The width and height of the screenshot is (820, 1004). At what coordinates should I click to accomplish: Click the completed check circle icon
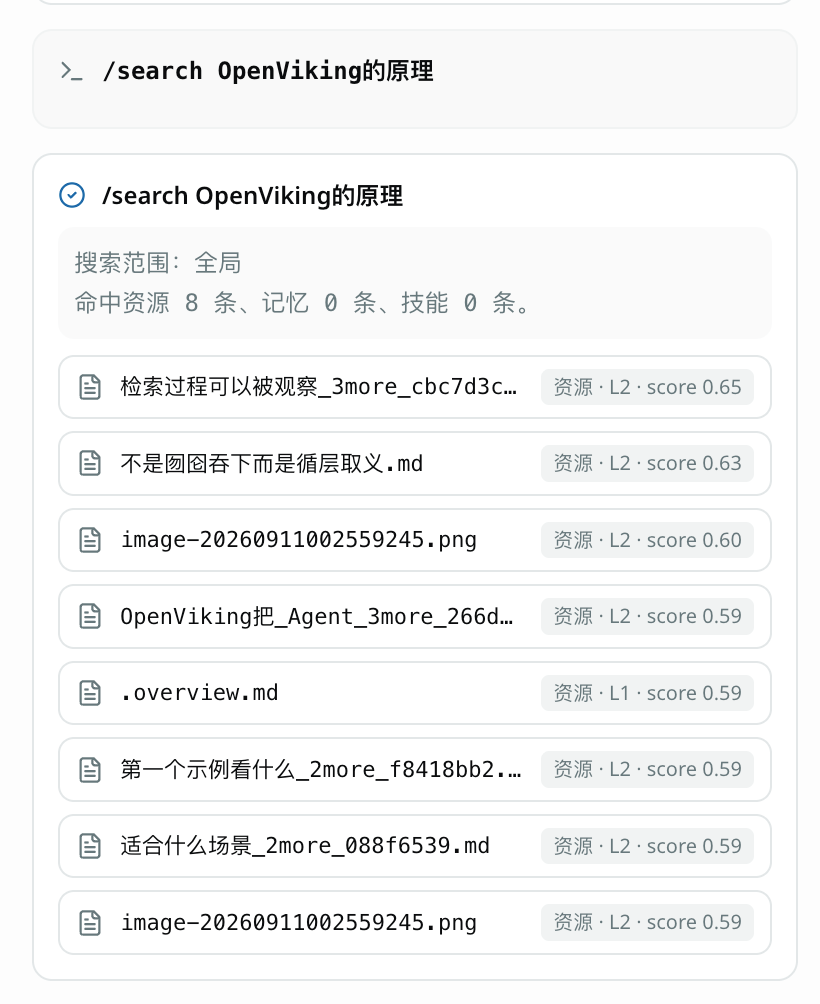pos(72,195)
